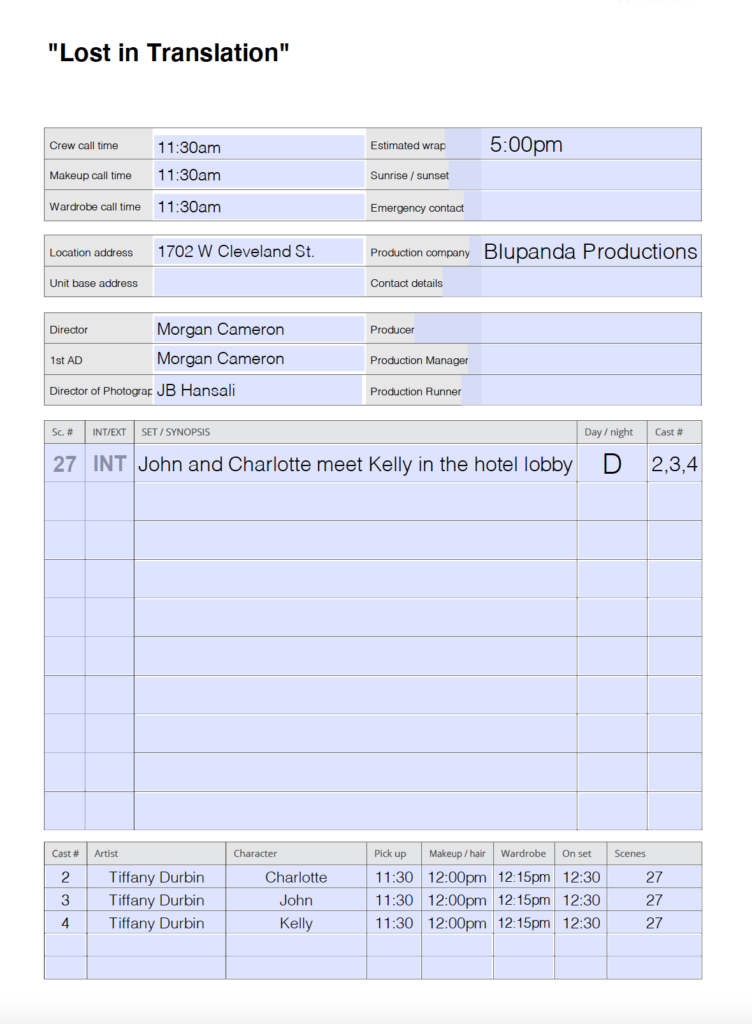Click the scene 27 synopsis text field
This screenshot has width=752, height=1024.
(x=355, y=464)
